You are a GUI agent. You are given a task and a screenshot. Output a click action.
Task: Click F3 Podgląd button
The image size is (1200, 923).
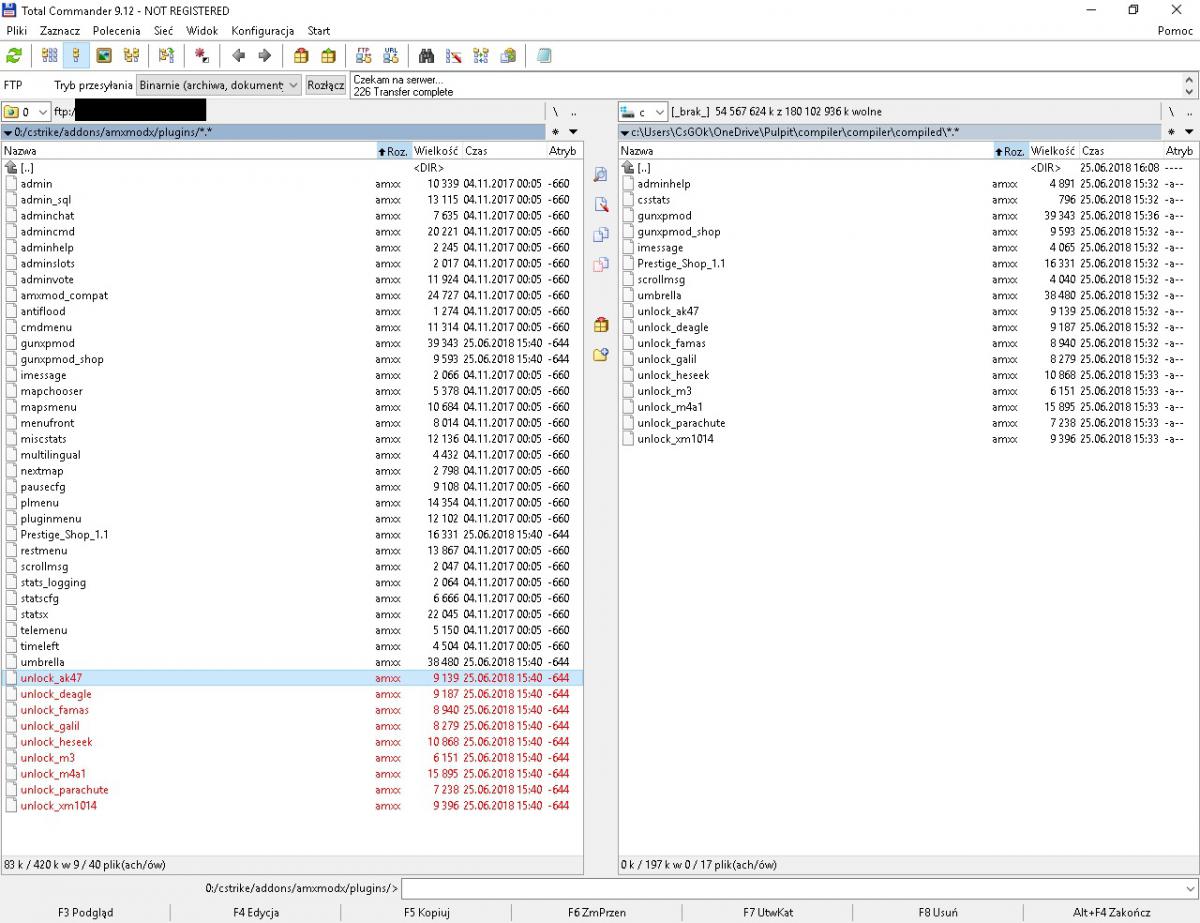pos(85,912)
